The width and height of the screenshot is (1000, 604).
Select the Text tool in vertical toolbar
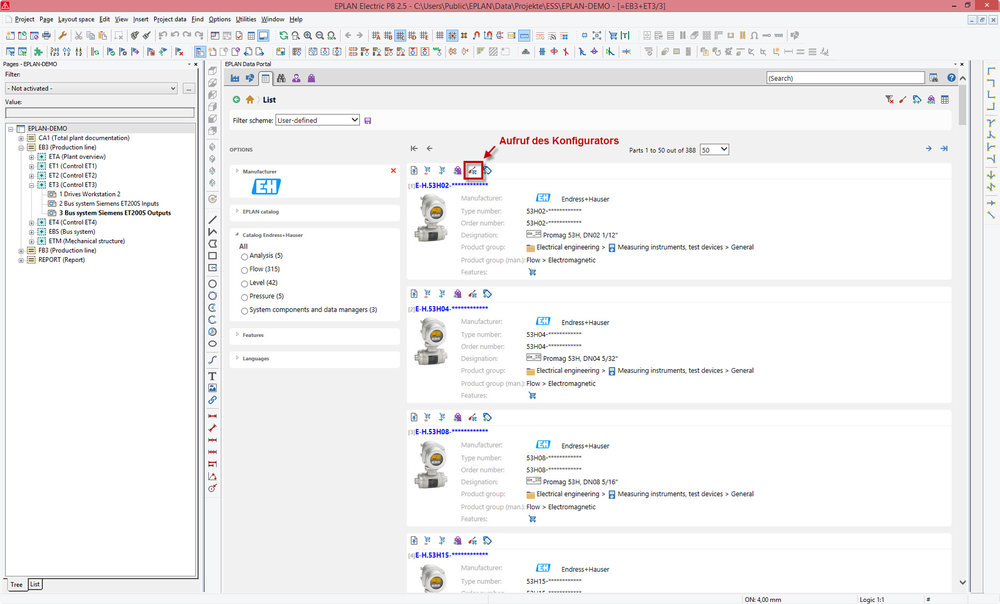[x=212, y=376]
